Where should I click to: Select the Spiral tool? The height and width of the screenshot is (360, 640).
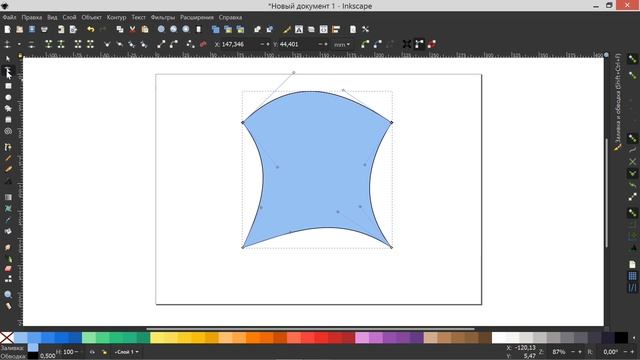[x=8, y=131]
